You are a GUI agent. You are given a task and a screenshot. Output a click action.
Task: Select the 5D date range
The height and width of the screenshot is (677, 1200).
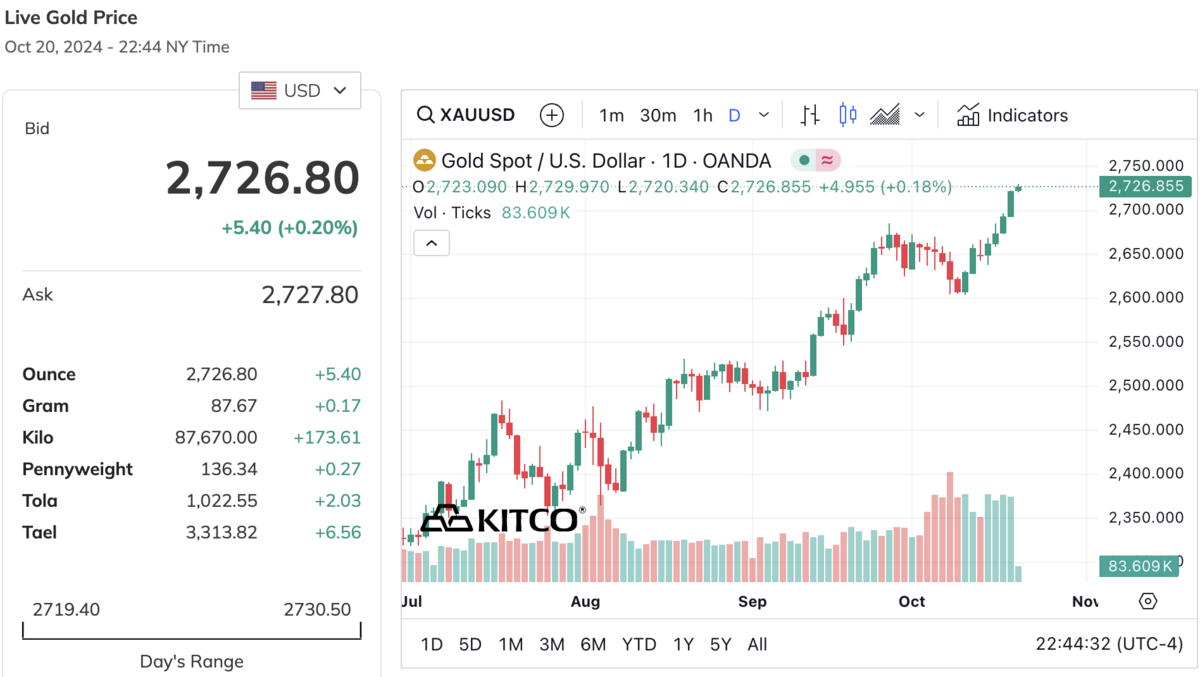pos(470,644)
